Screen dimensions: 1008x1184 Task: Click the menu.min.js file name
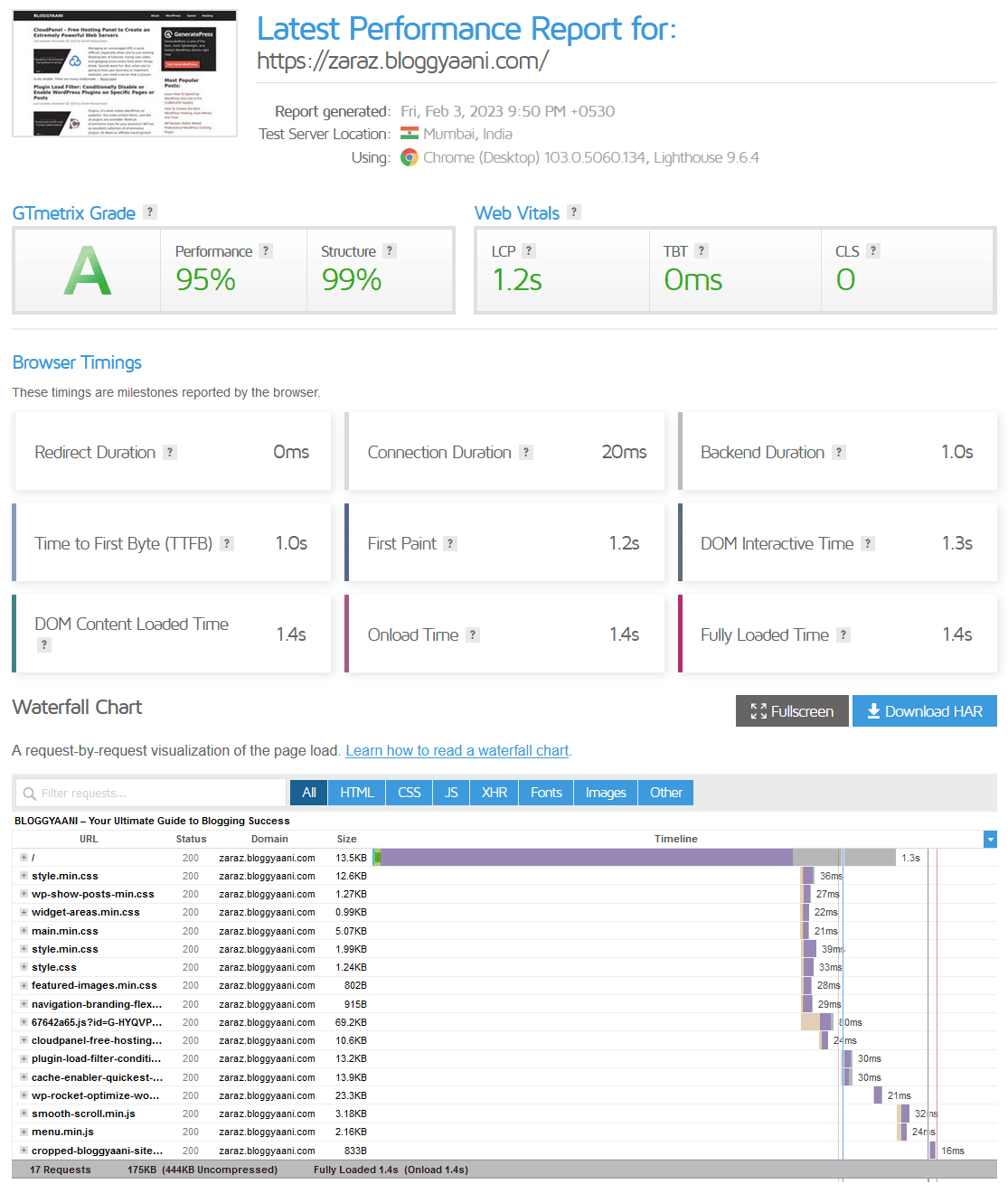[62, 1132]
